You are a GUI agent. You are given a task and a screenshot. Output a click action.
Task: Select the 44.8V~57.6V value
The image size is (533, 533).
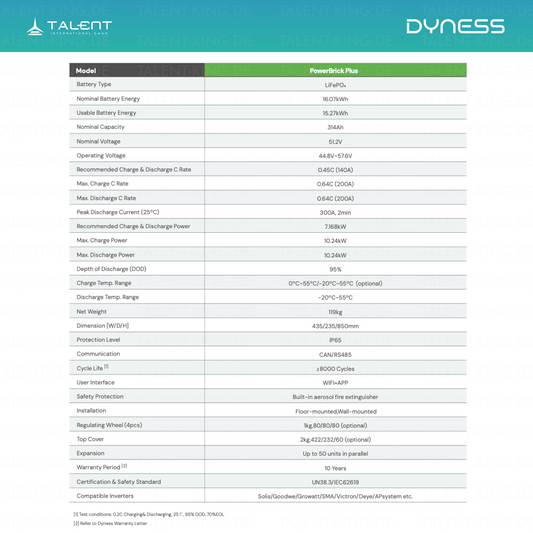pos(335,156)
